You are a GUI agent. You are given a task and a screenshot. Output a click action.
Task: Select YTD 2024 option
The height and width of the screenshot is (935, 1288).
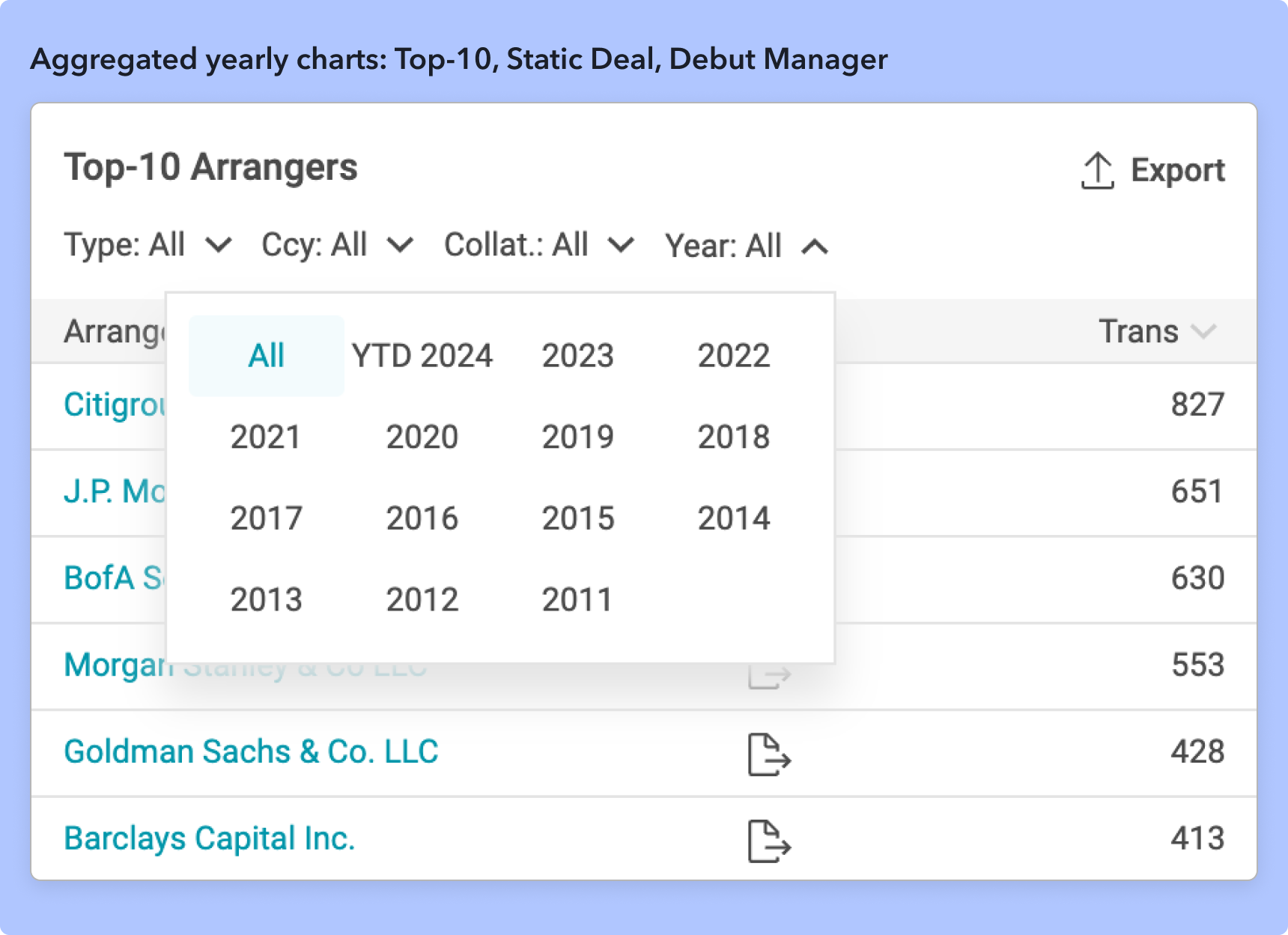coord(422,356)
